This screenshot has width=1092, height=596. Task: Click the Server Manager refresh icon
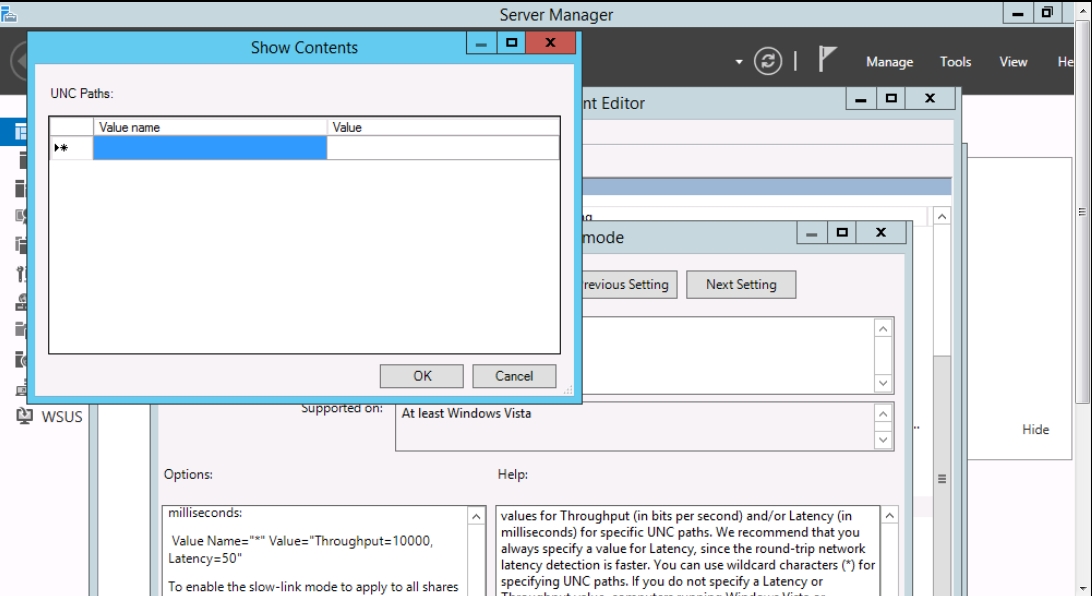point(768,61)
